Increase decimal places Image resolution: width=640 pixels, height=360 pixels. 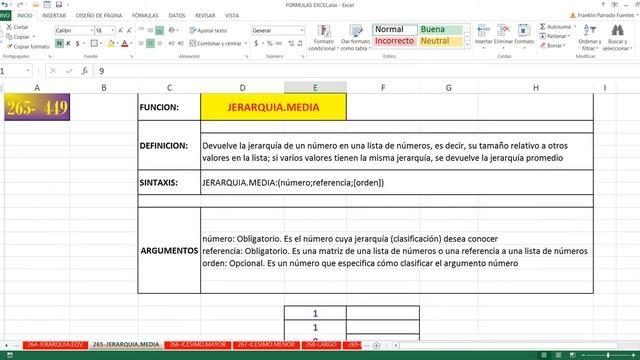click(291, 43)
